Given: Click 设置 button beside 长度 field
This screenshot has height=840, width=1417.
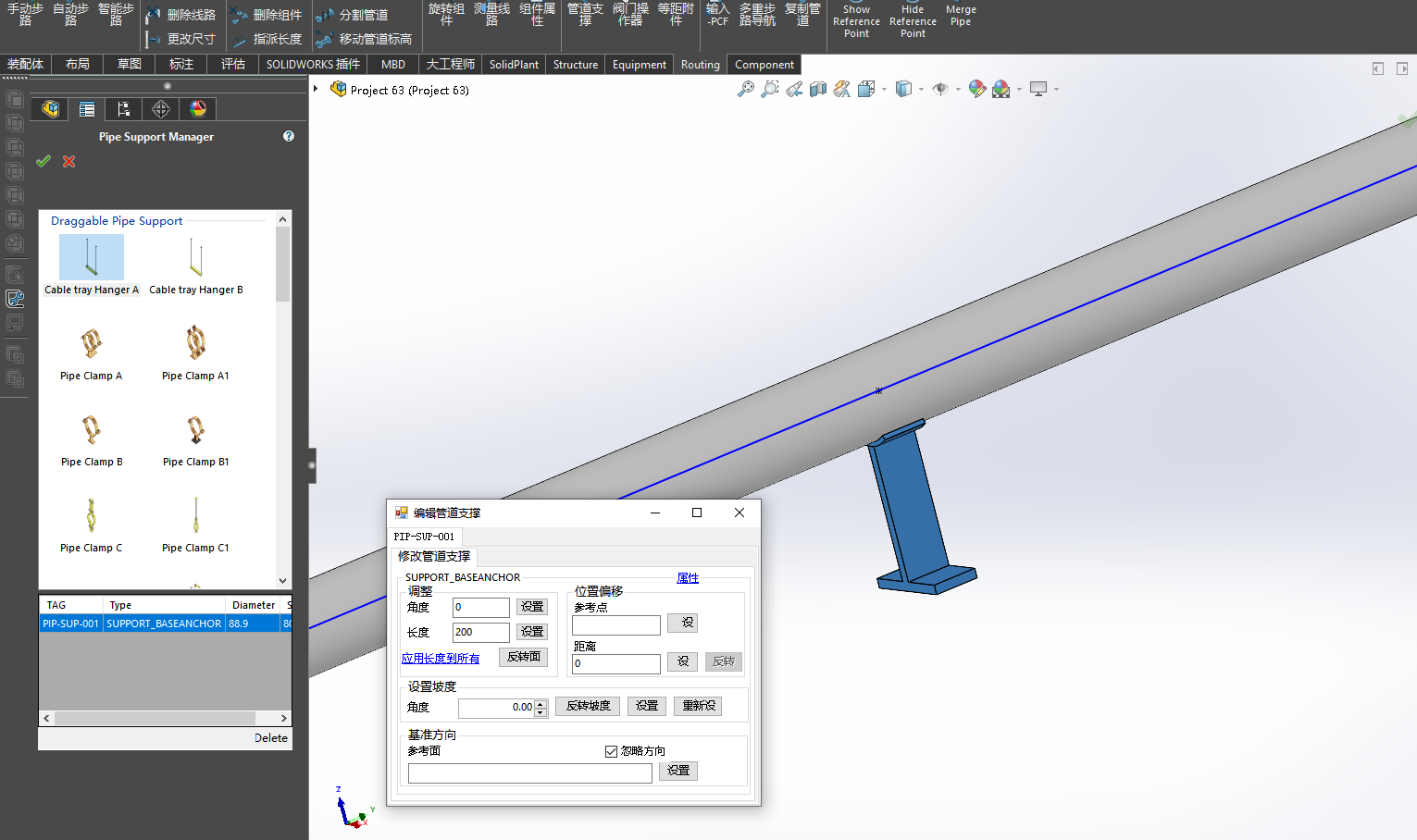Looking at the screenshot, I should coord(532,632).
